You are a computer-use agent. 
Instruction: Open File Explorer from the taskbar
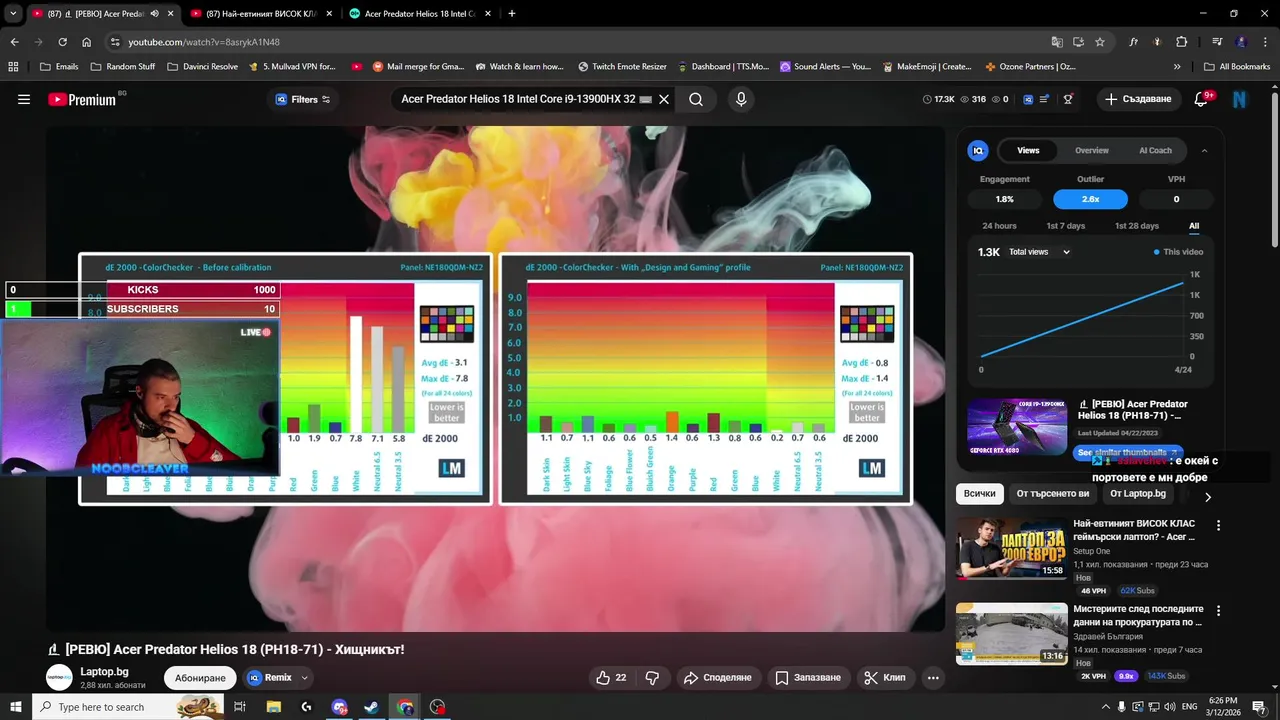pos(273,707)
